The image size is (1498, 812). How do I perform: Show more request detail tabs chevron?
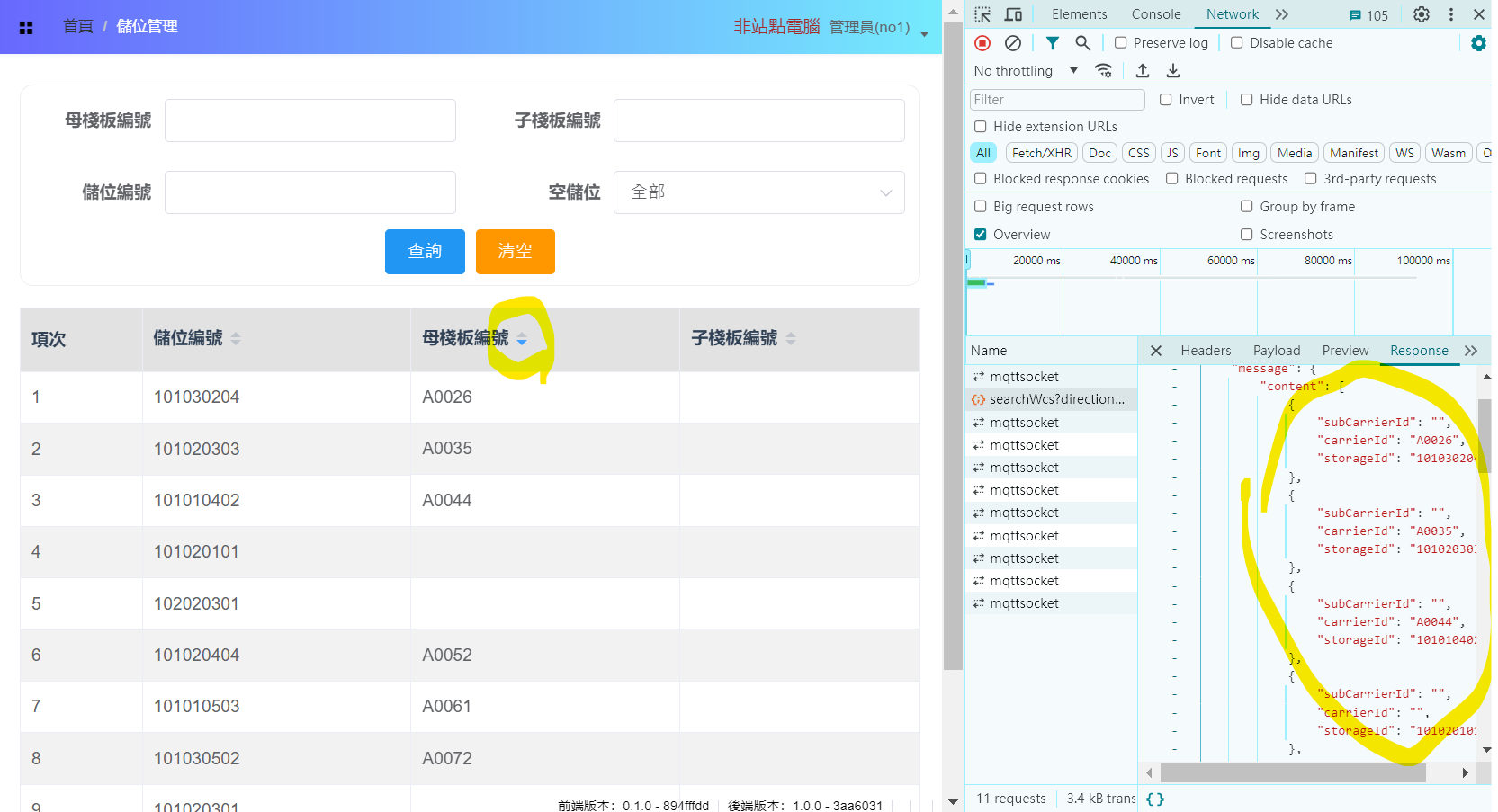1471,351
